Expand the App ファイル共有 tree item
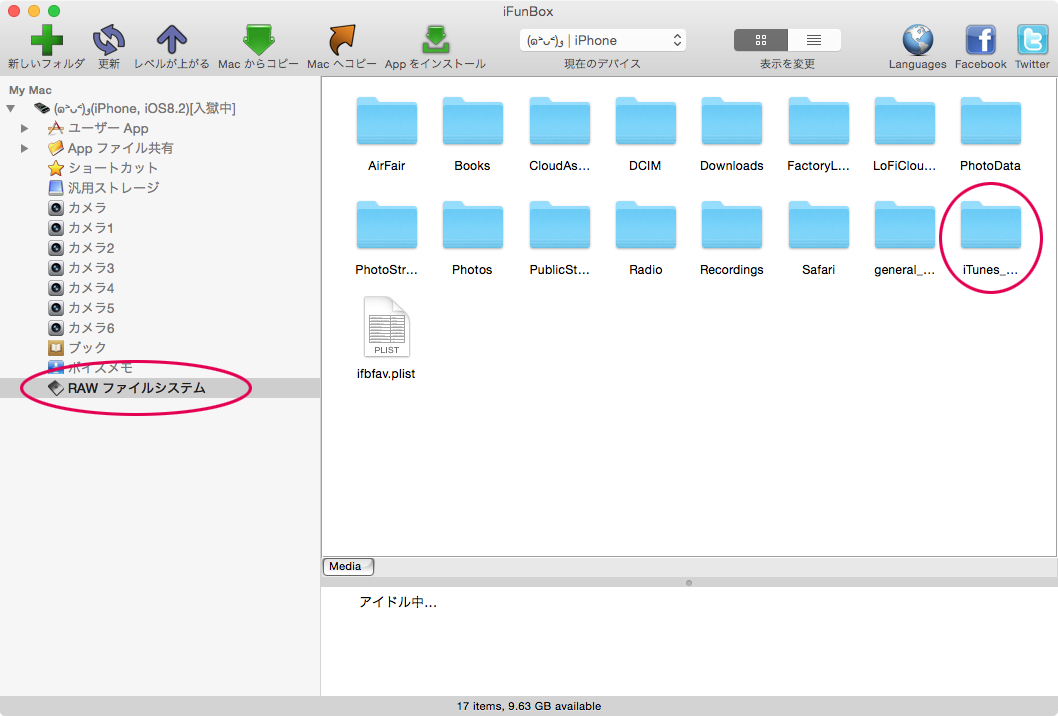Viewport: 1058px width, 716px height. tap(24, 148)
